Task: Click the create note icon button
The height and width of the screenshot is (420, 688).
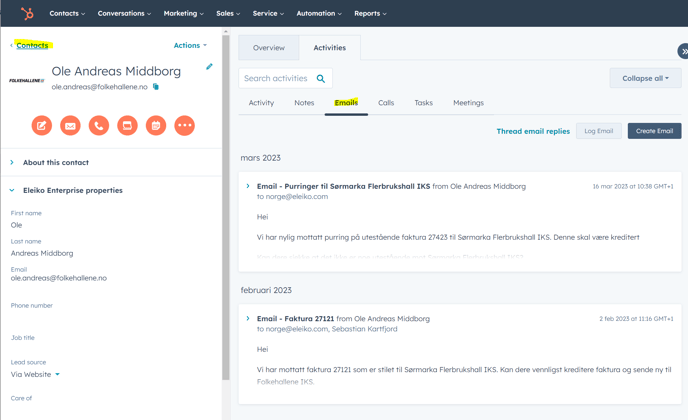Action: click(x=42, y=125)
